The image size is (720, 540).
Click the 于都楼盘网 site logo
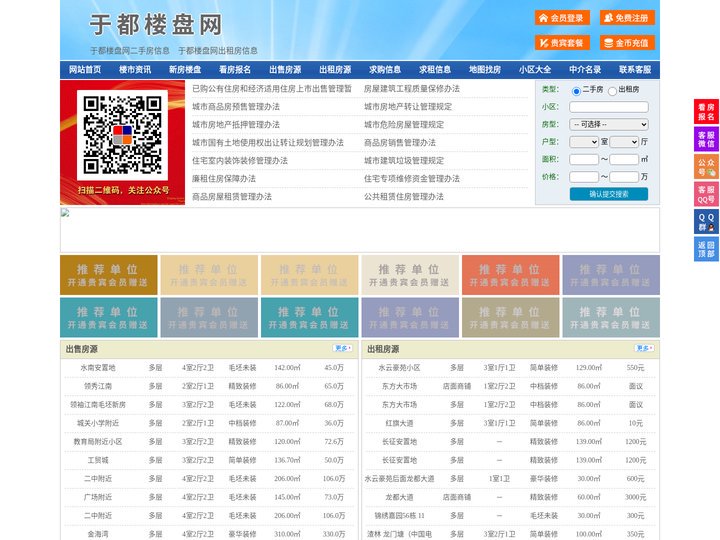tap(156, 24)
